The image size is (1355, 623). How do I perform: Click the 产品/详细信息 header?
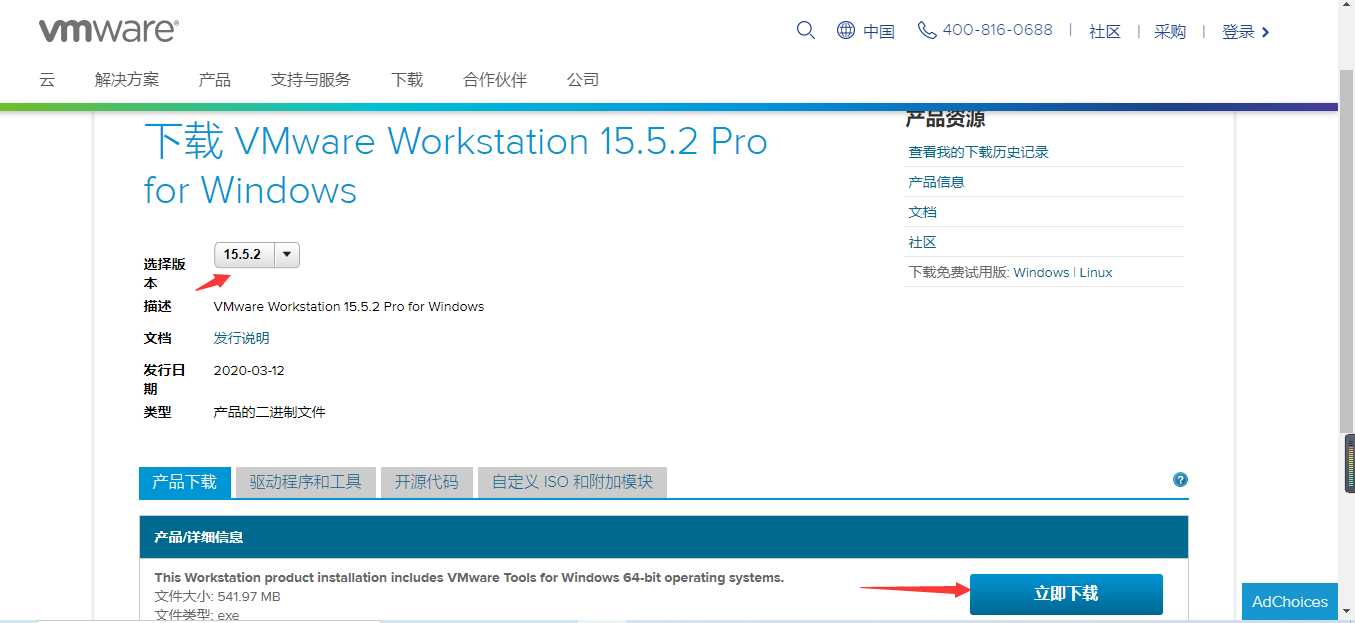click(x=199, y=538)
